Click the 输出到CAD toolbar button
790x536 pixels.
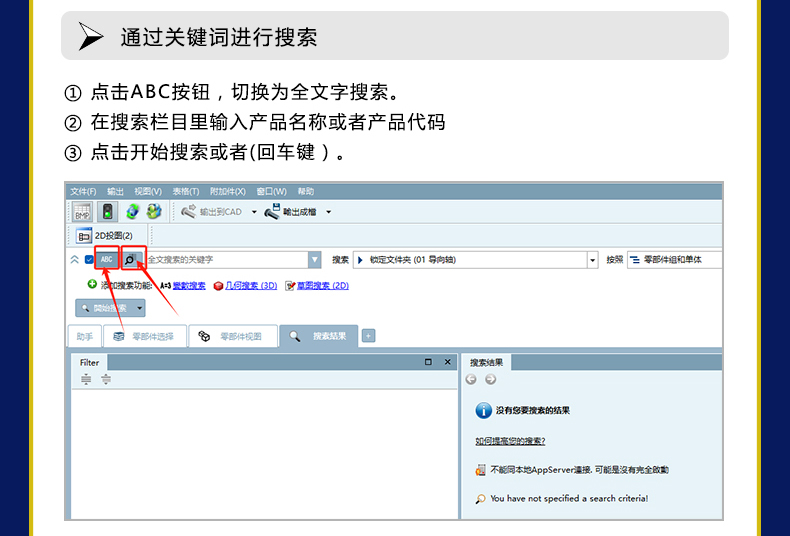tap(212, 212)
